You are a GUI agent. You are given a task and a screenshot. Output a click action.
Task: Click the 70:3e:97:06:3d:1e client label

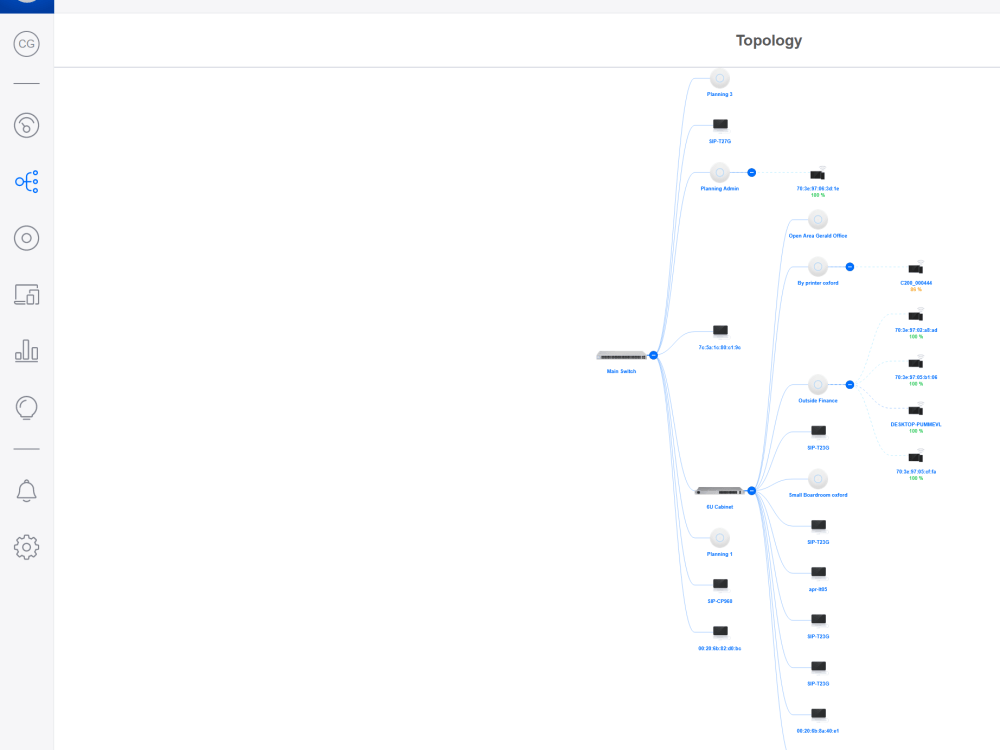[x=818, y=189]
